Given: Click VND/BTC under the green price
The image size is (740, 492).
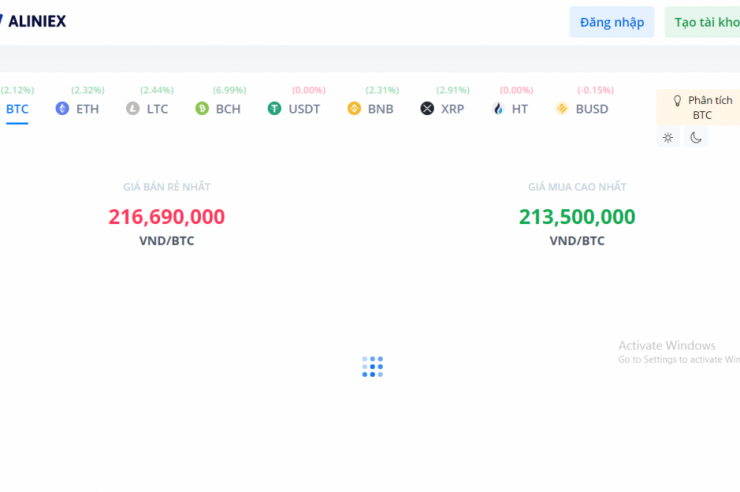Looking at the screenshot, I should click(x=577, y=241).
